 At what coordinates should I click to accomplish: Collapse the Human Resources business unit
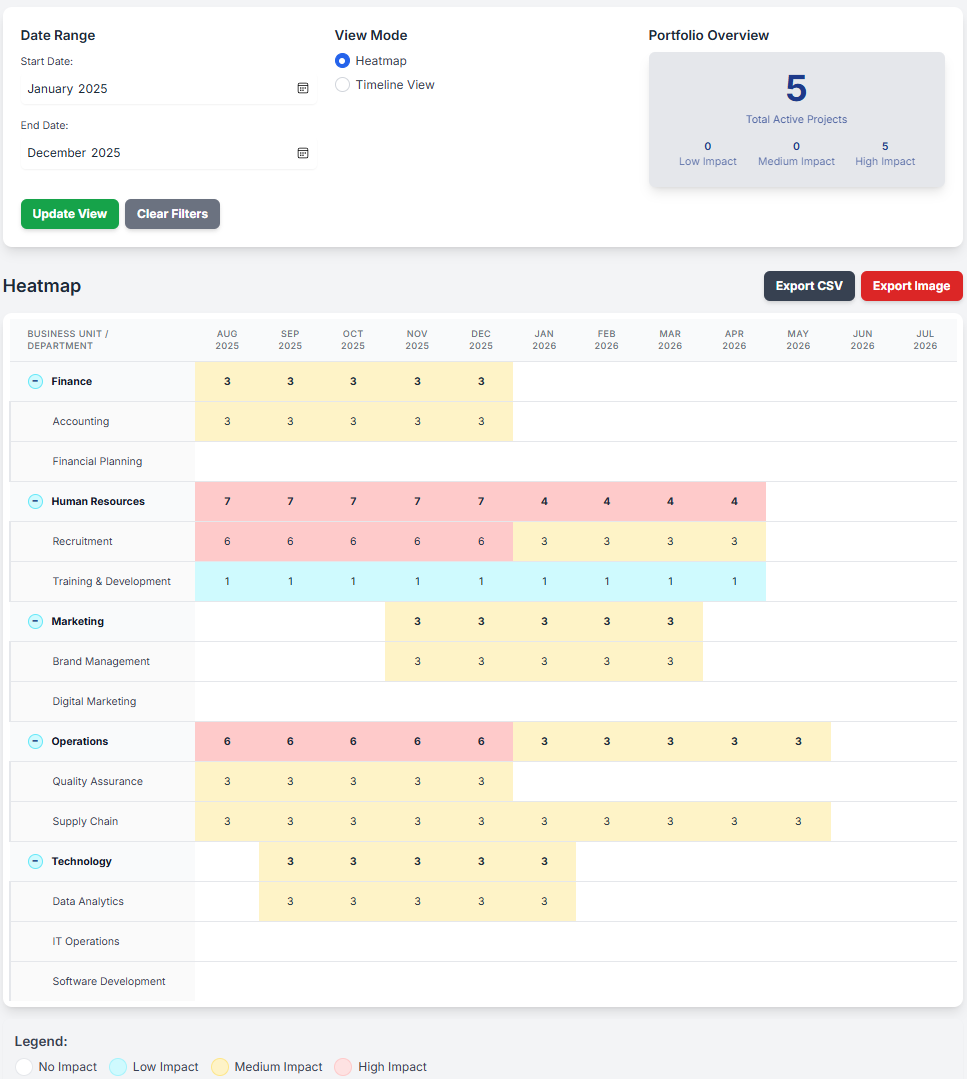pos(35,501)
